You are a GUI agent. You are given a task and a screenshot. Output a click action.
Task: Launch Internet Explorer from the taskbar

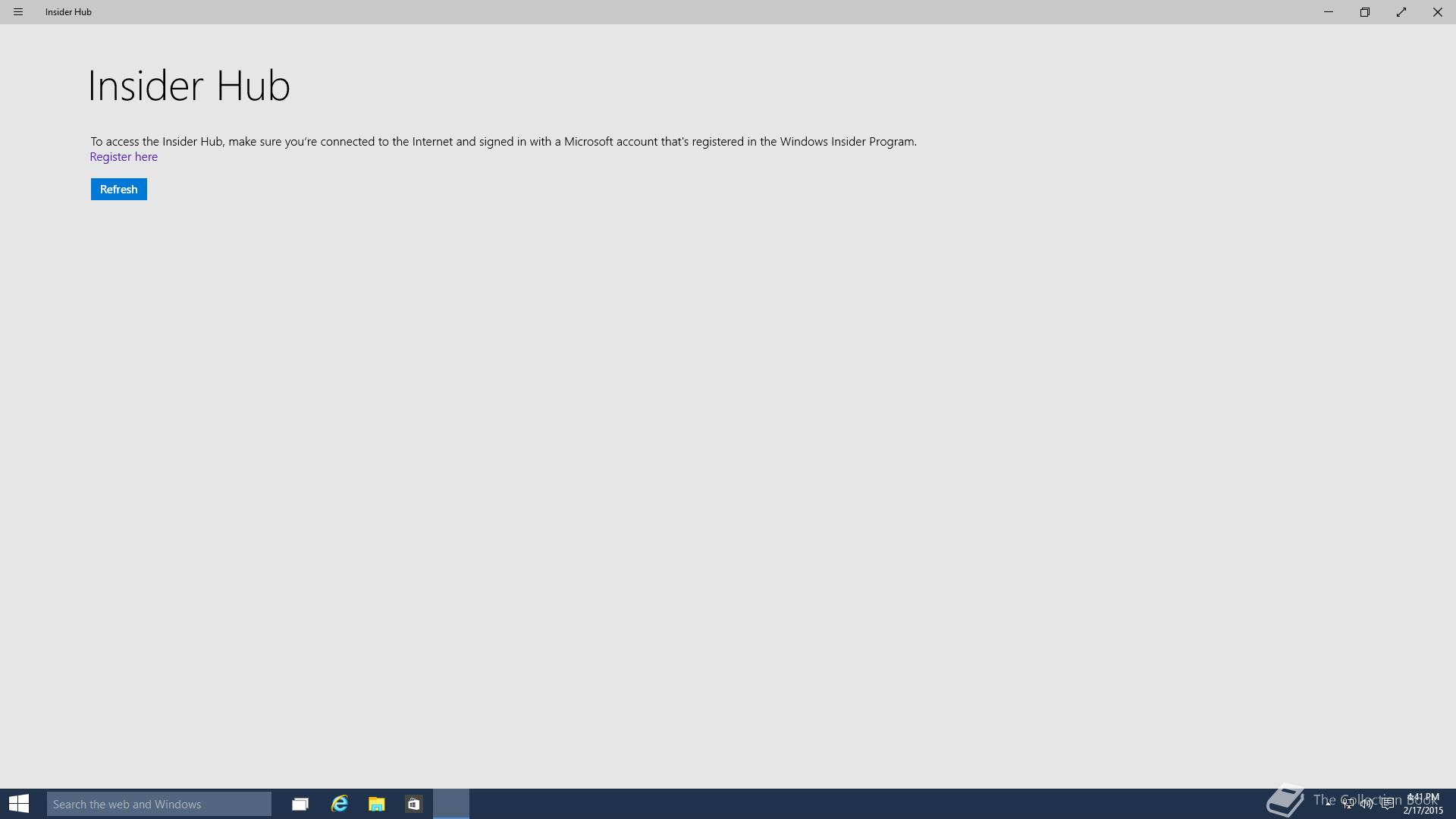pyautogui.click(x=339, y=804)
